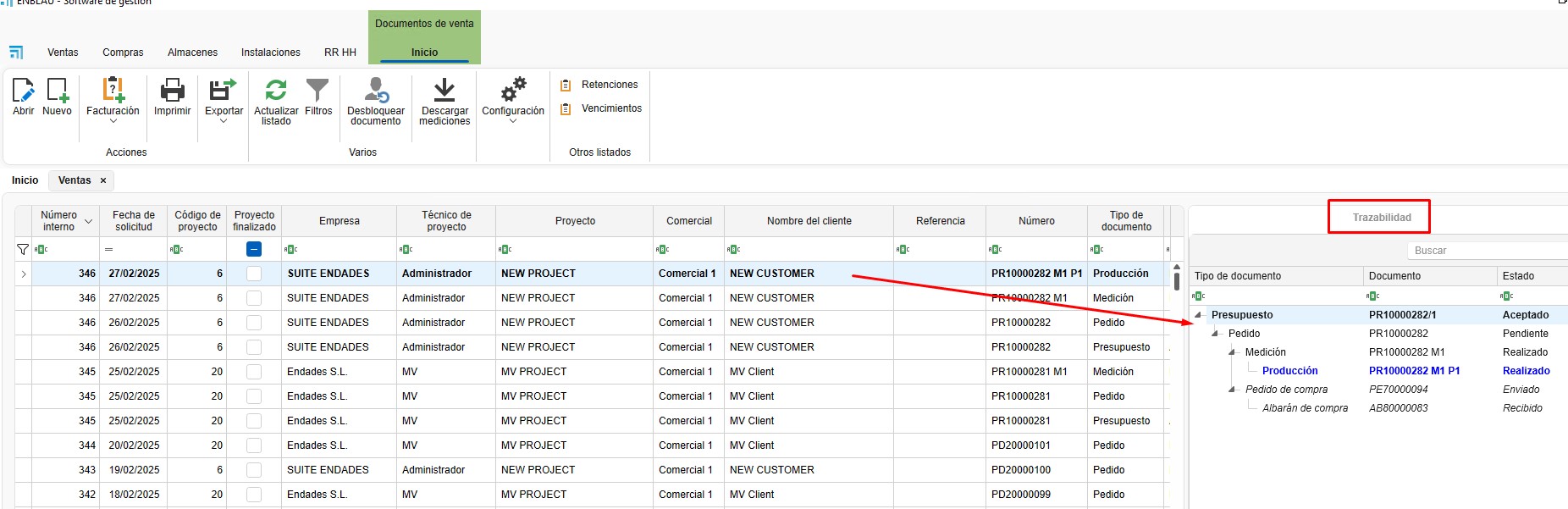1568x509 pixels.
Task: Close the Ventas tab
Action: [103, 180]
